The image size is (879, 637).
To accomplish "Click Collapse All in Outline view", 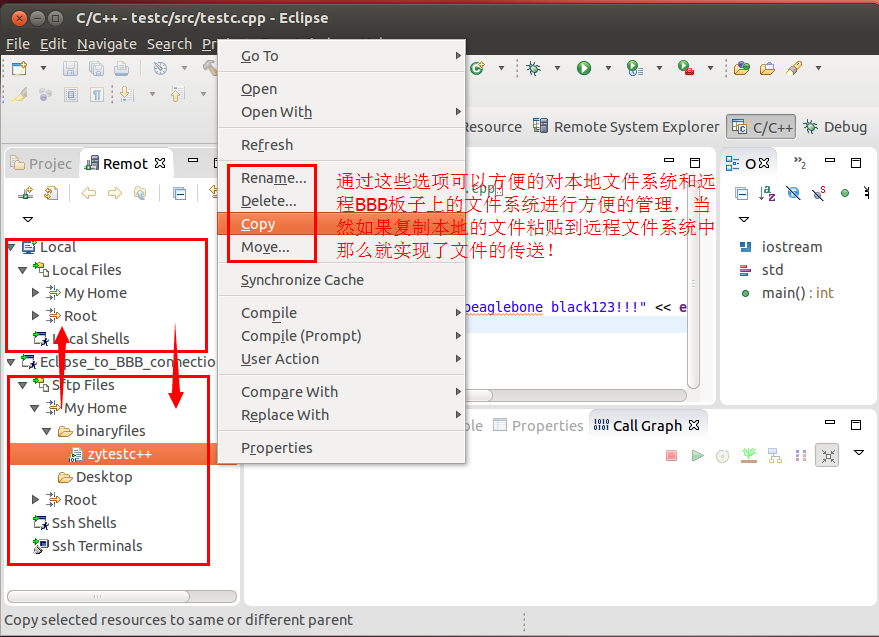I will tap(741, 194).
